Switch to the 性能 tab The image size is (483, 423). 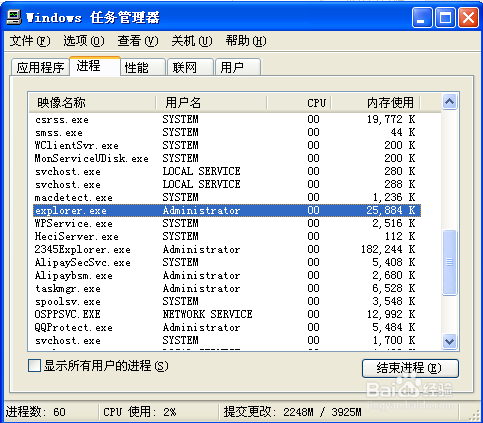pos(143,68)
